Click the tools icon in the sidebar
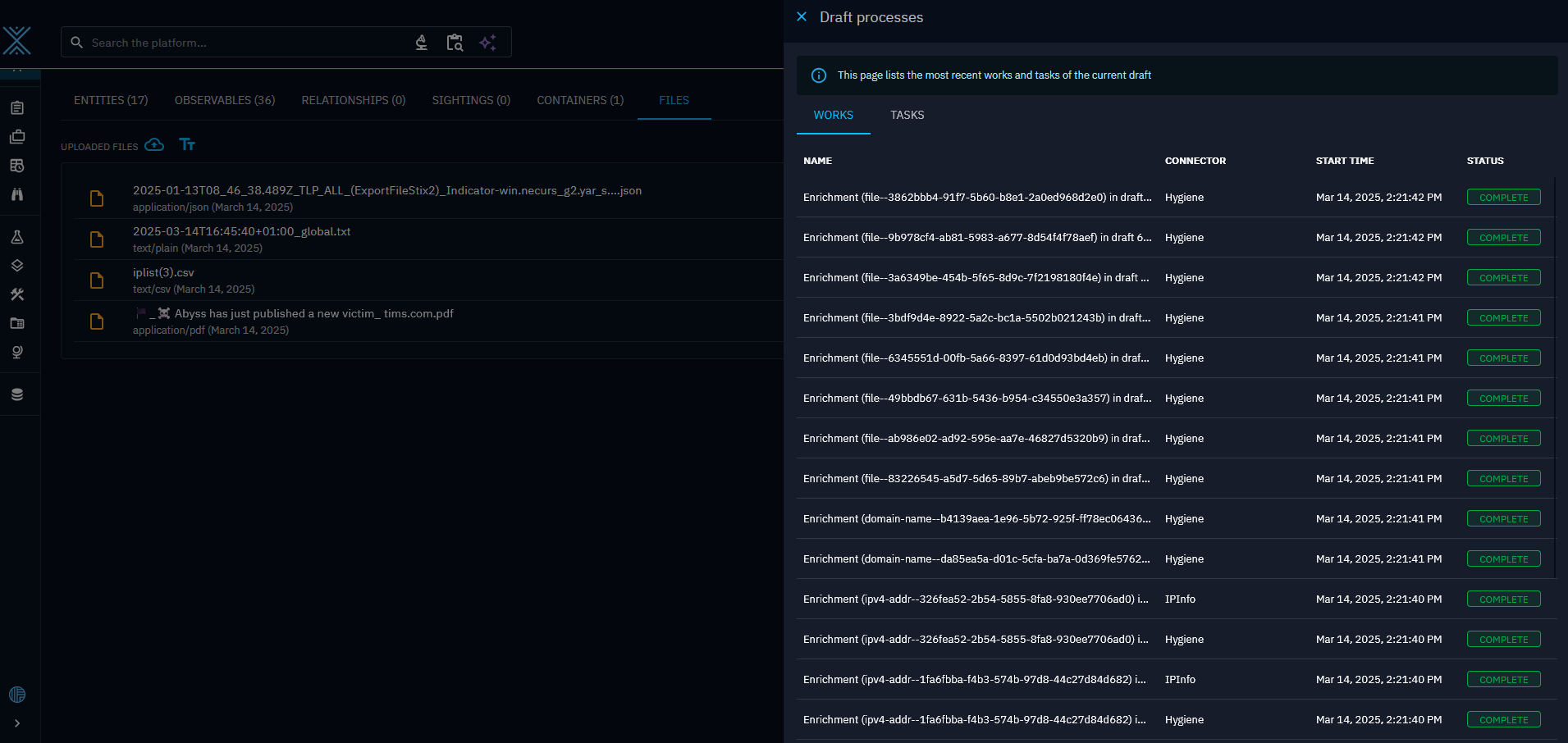Screen dimensions: 1568x743 (x=17, y=294)
